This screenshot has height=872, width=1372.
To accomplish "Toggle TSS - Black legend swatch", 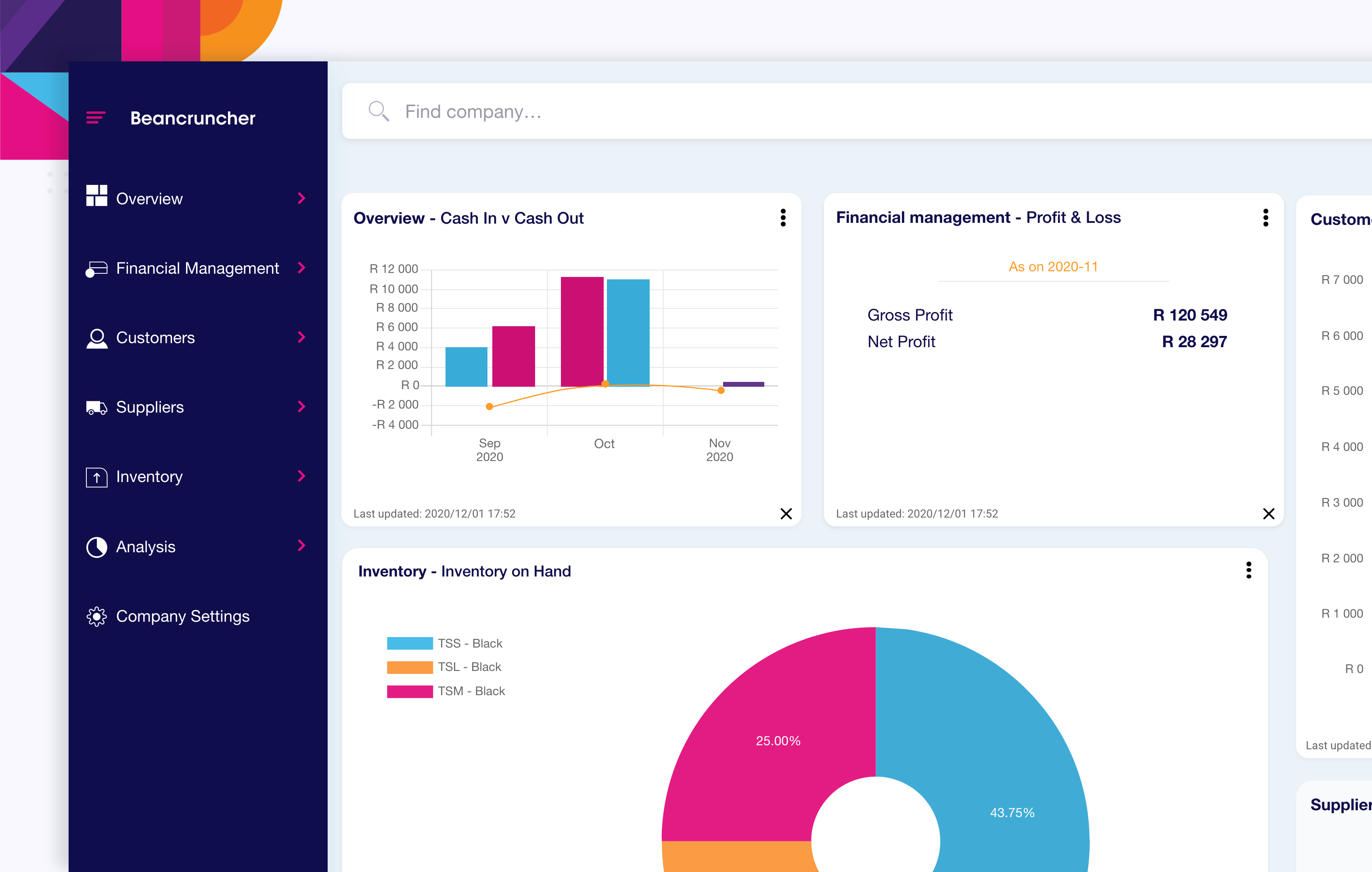I will pos(410,644).
